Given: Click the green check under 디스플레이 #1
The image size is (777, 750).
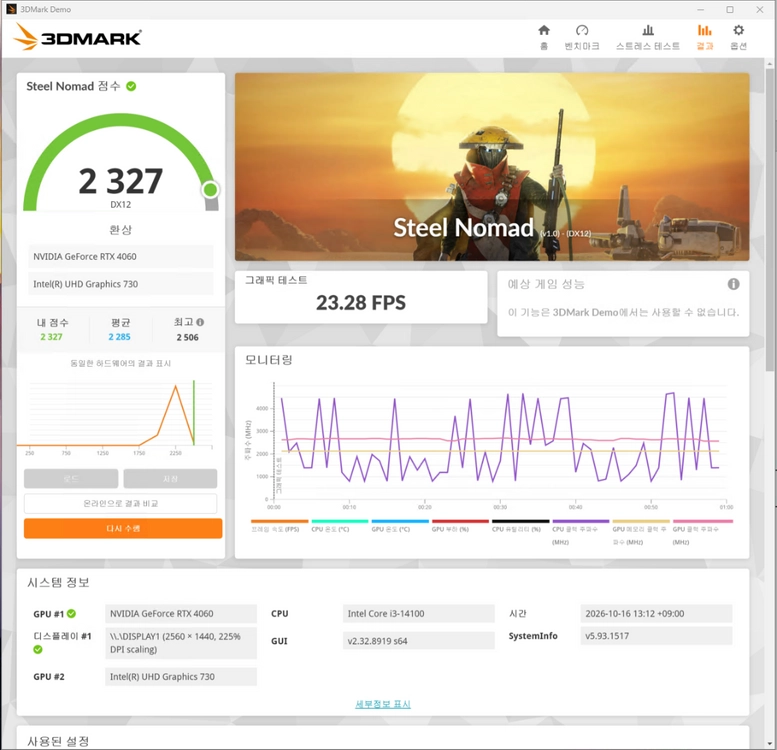Looking at the screenshot, I should 38,649.
